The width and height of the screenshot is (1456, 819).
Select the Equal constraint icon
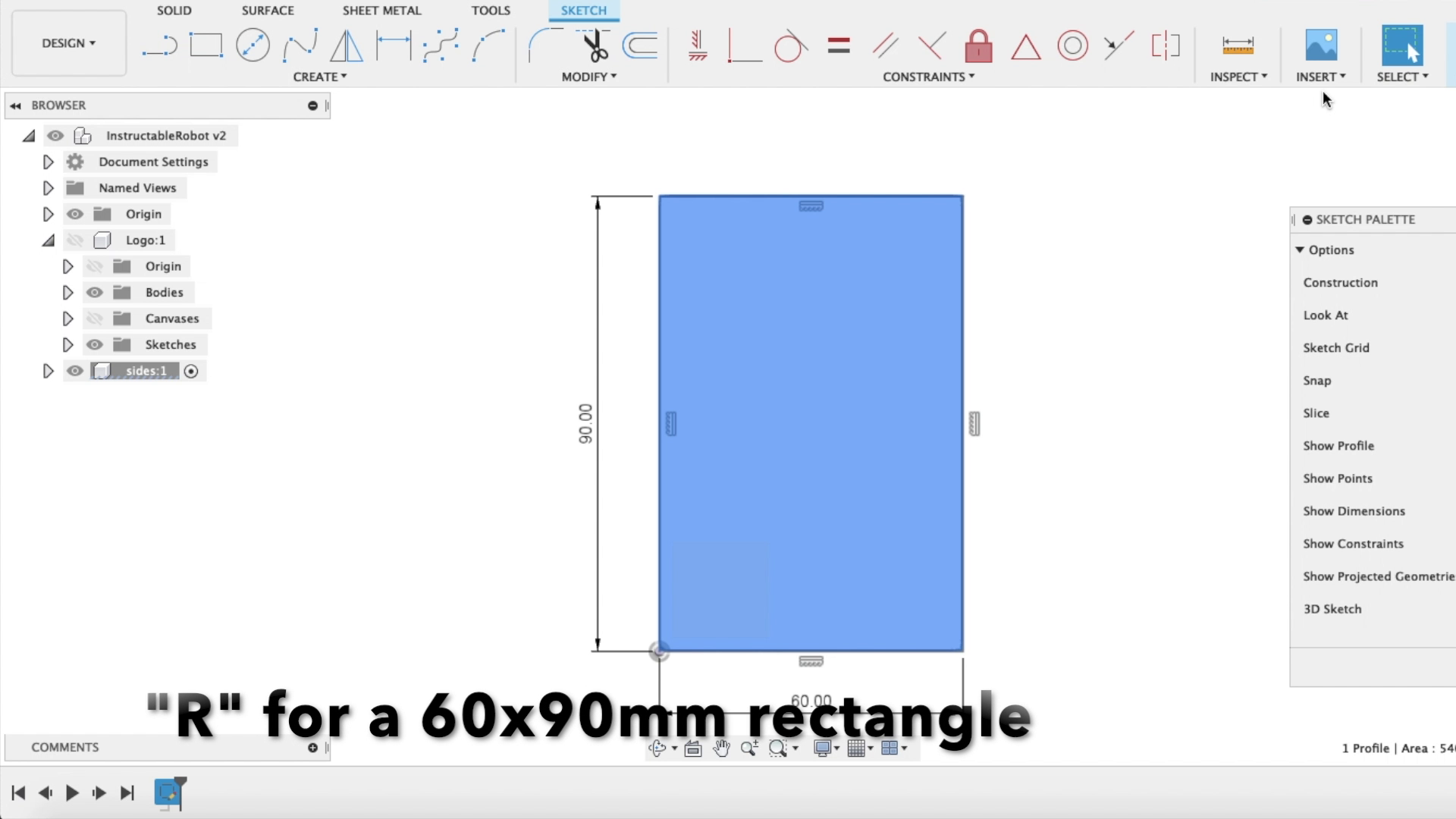tap(839, 45)
